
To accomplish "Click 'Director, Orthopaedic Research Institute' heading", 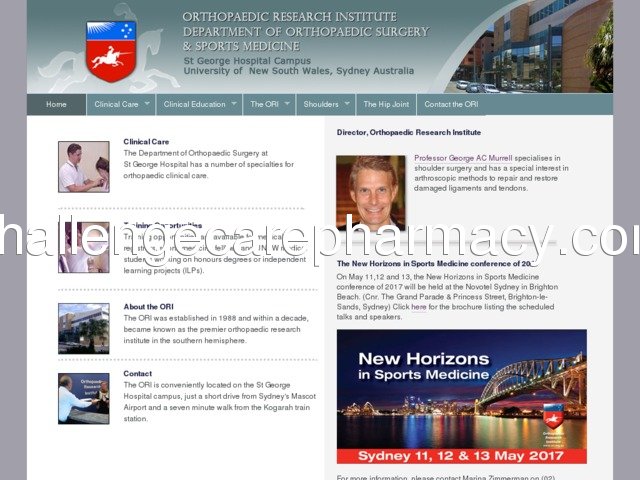I will click(409, 133).
